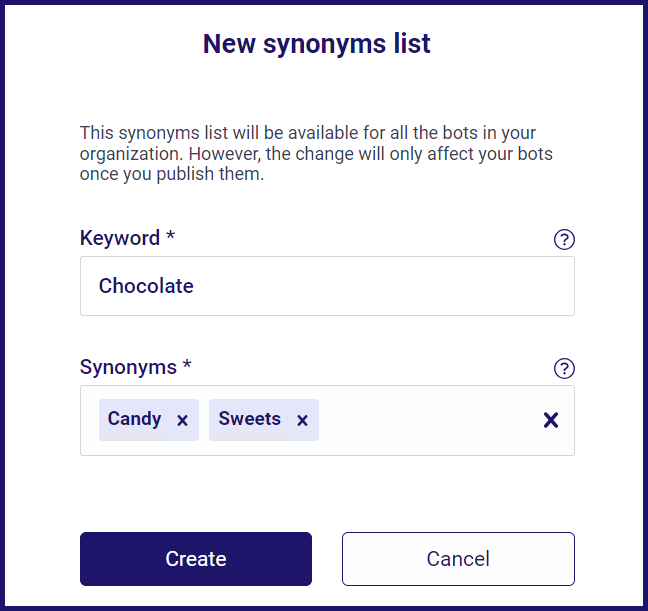This screenshot has height=611, width=648.
Task: Delete the Sweets synonym with its x
Action: click(x=302, y=421)
